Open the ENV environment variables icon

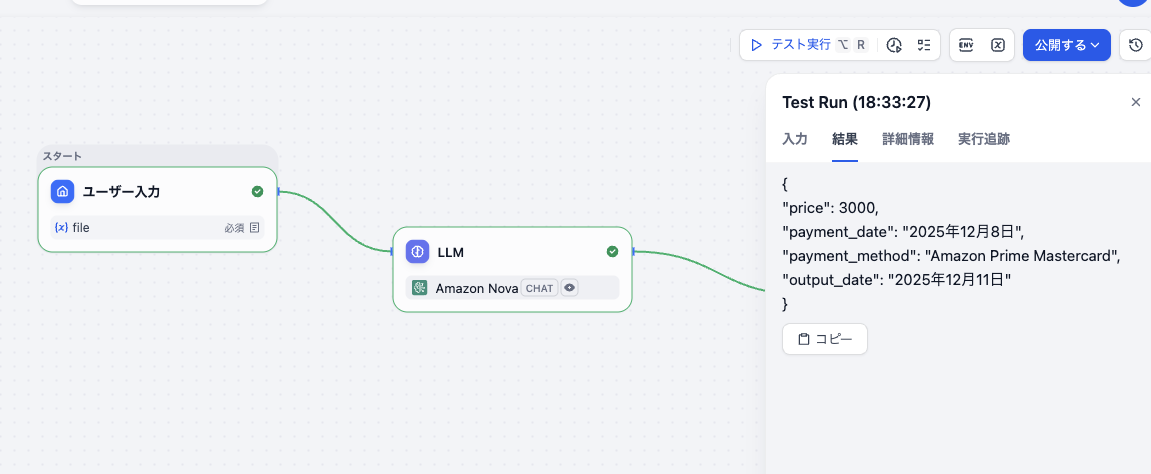pos(966,45)
